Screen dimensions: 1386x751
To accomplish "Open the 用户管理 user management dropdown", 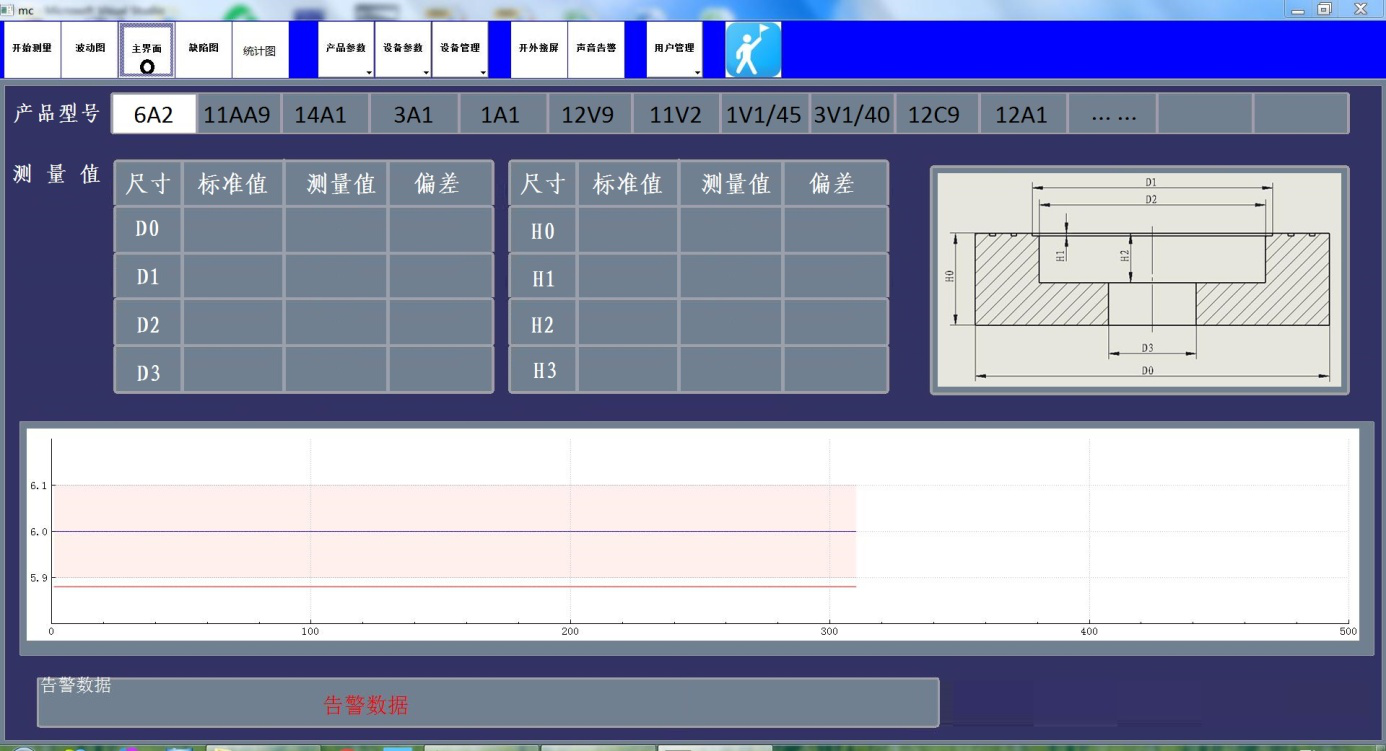I will [x=674, y=50].
